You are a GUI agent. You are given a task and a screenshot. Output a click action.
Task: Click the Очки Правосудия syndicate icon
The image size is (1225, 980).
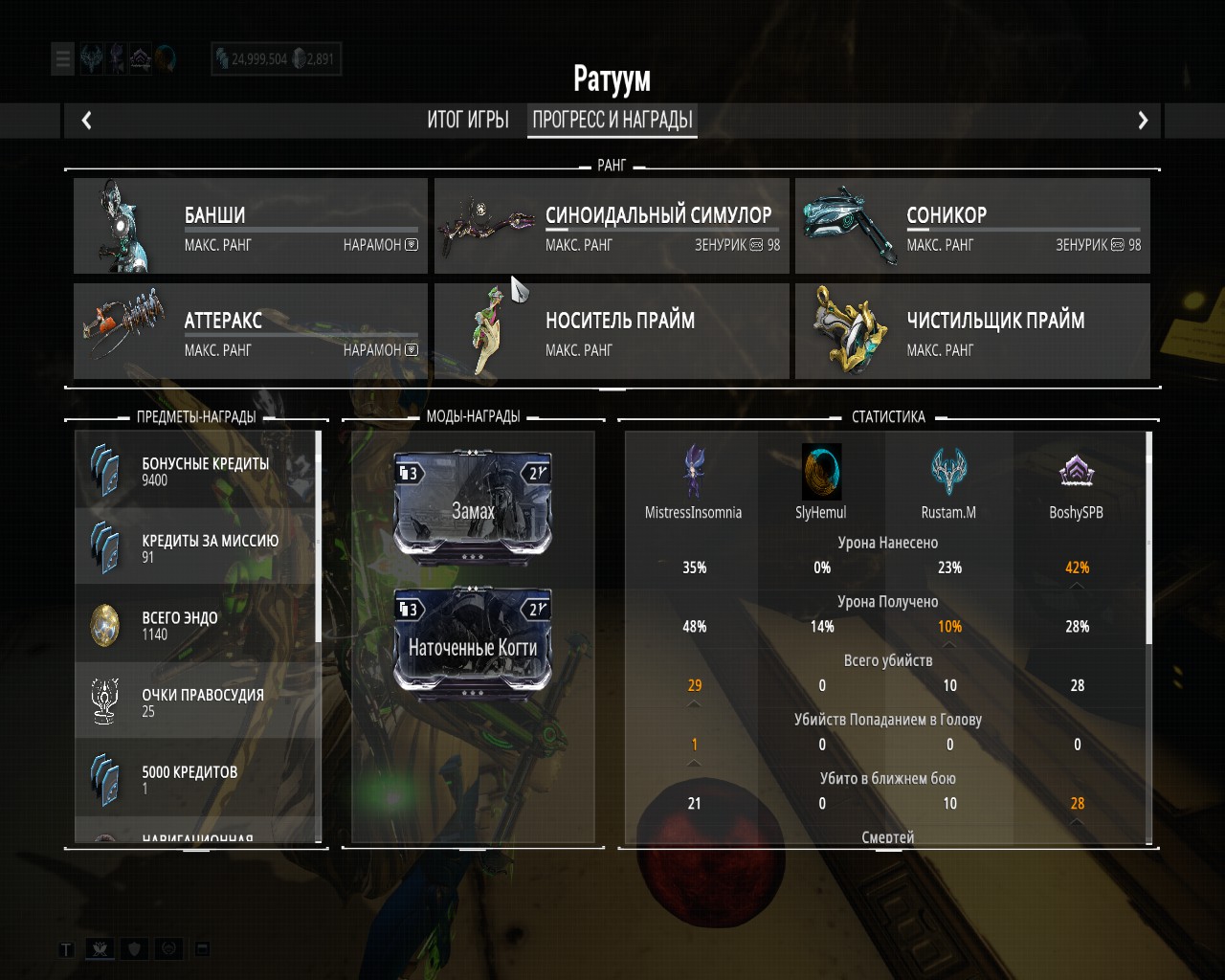tap(104, 701)
